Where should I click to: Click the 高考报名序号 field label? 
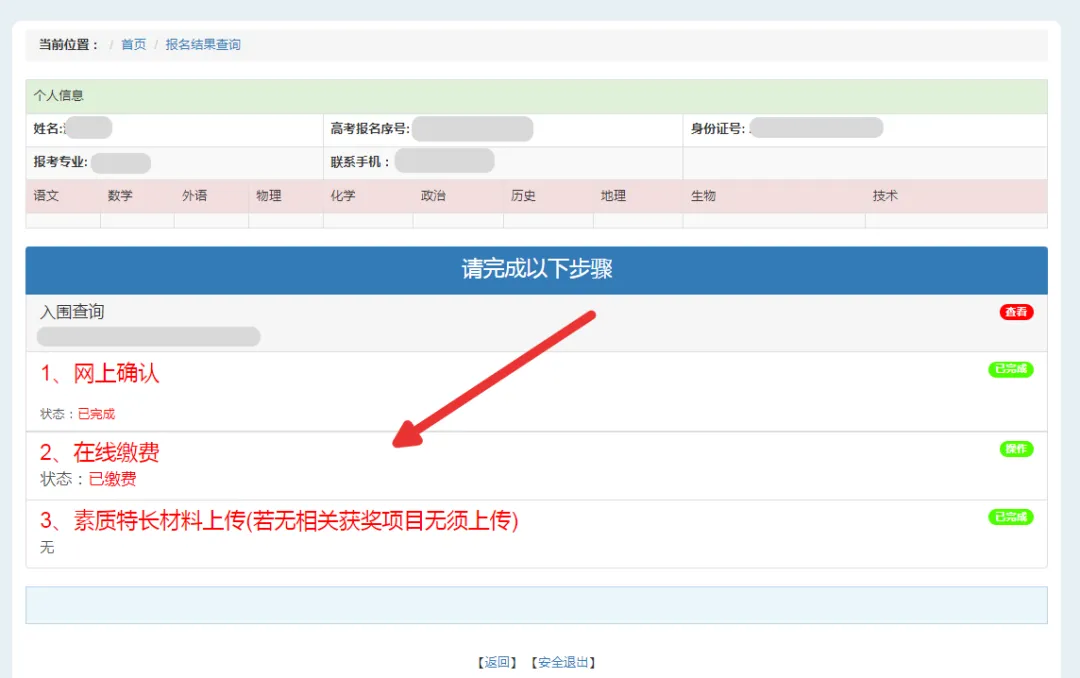(369, 129)
